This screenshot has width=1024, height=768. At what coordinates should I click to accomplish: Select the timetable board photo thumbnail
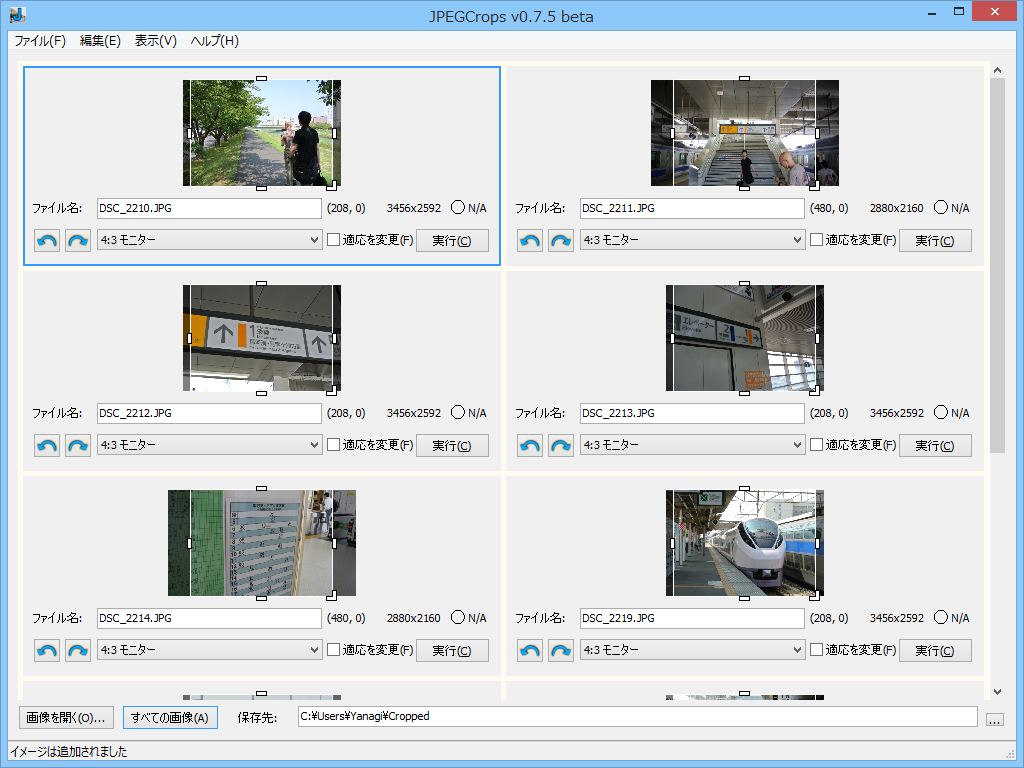[x=262, y=543]
